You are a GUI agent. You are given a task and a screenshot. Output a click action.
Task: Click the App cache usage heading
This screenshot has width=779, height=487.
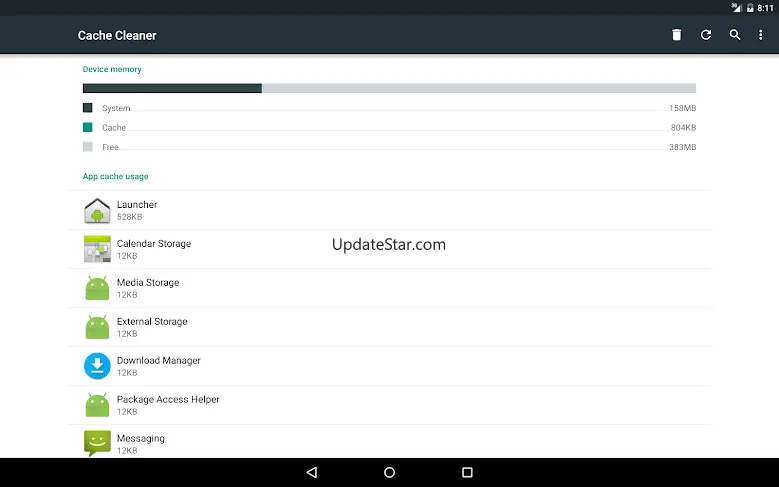click(115, 176)
